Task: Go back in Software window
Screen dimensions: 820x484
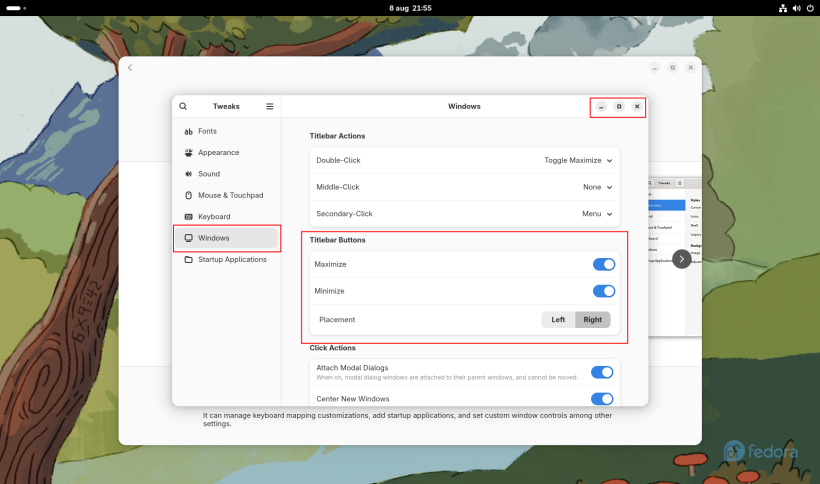Action: tap(130, 67)
